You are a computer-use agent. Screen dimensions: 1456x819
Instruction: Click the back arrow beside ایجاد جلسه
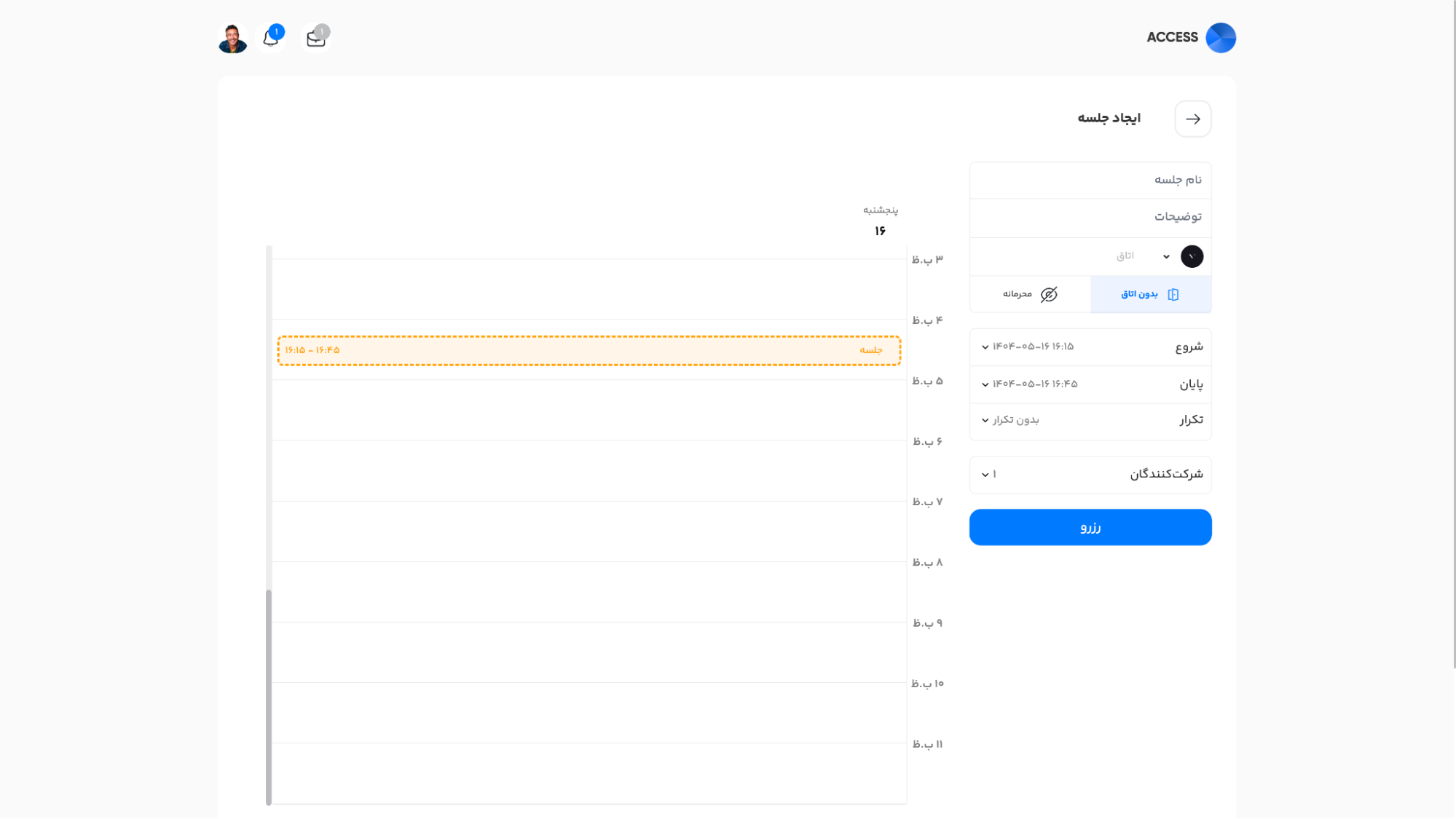[x=1192, y=119]
